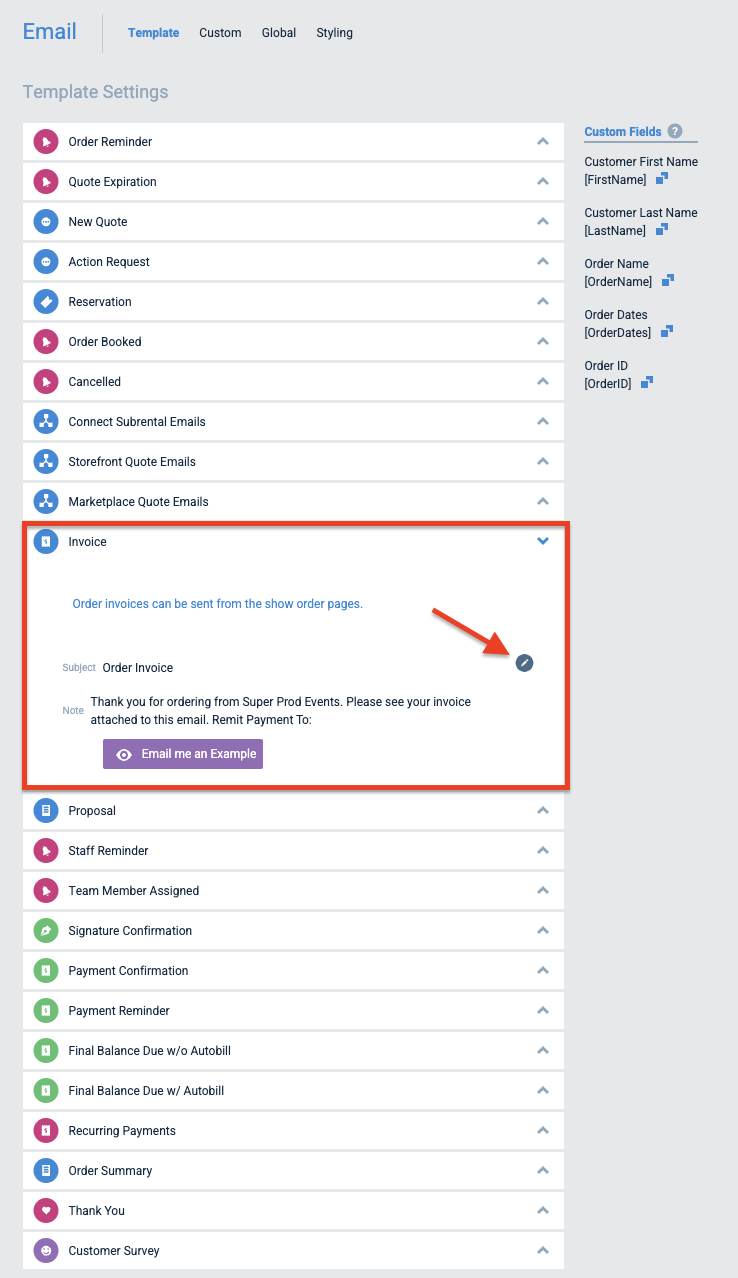Viewport: 738px width, 1278px height.
Task: Open the Styling tab
Action: pos(334,33)
